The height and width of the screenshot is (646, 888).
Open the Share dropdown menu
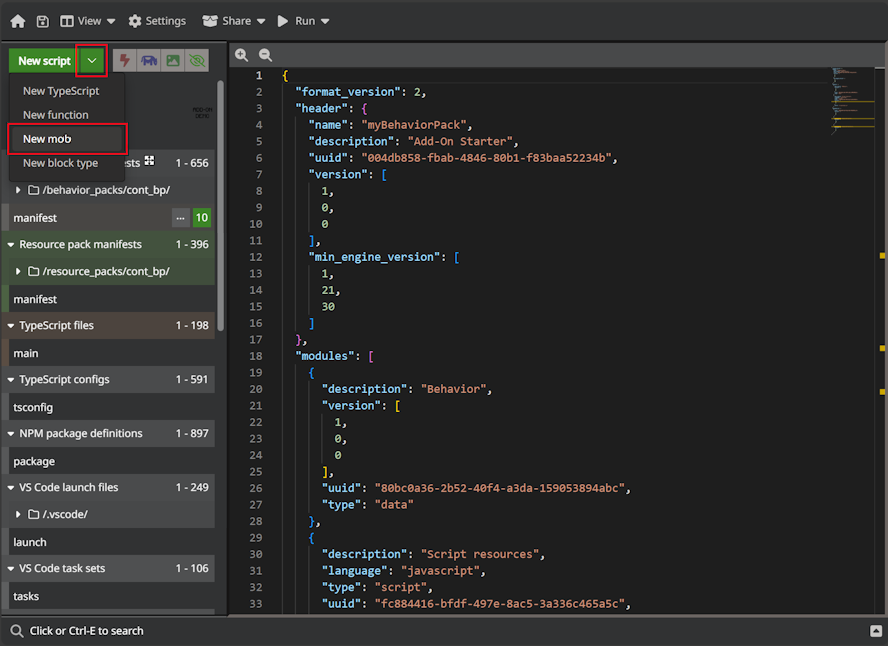234,21
